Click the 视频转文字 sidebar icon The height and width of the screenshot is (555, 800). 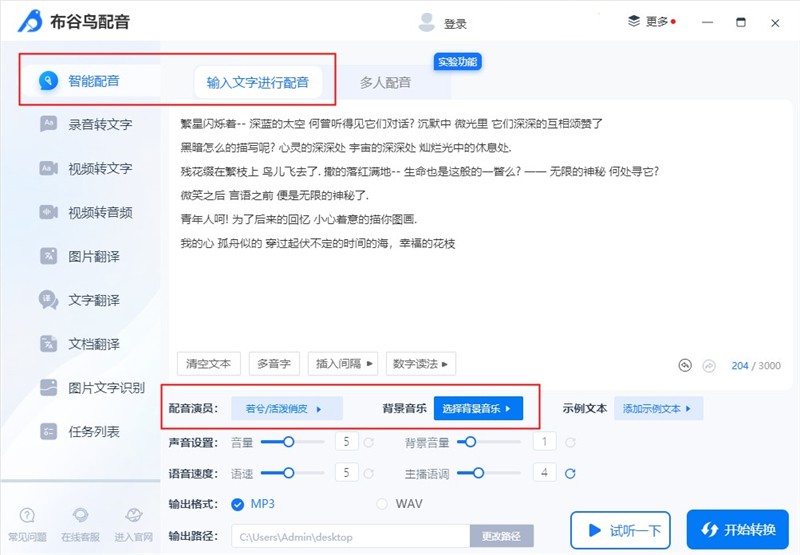[x=48, y=168]
